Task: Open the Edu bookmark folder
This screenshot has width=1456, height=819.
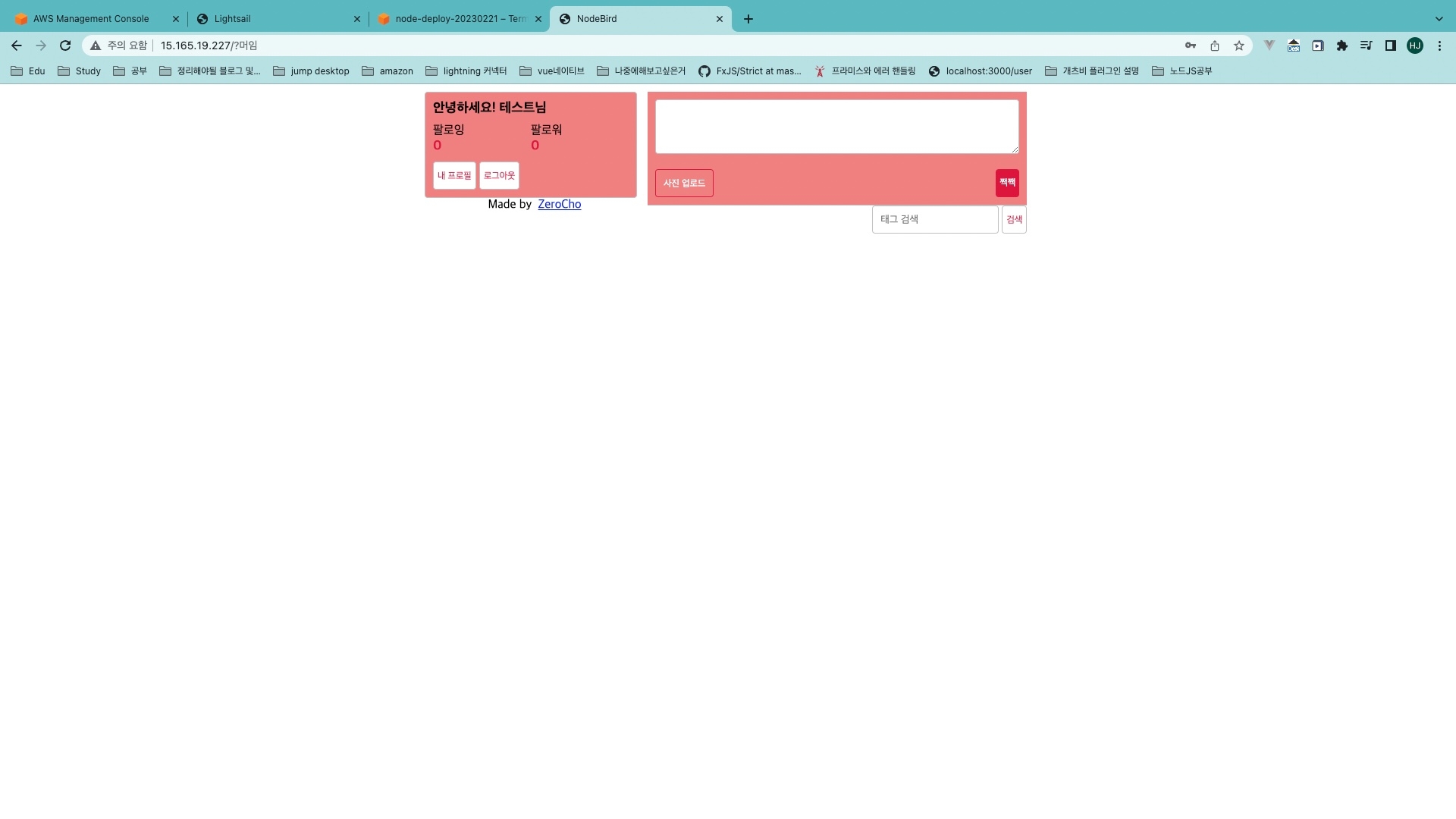Action: click(x=28, y=71)
